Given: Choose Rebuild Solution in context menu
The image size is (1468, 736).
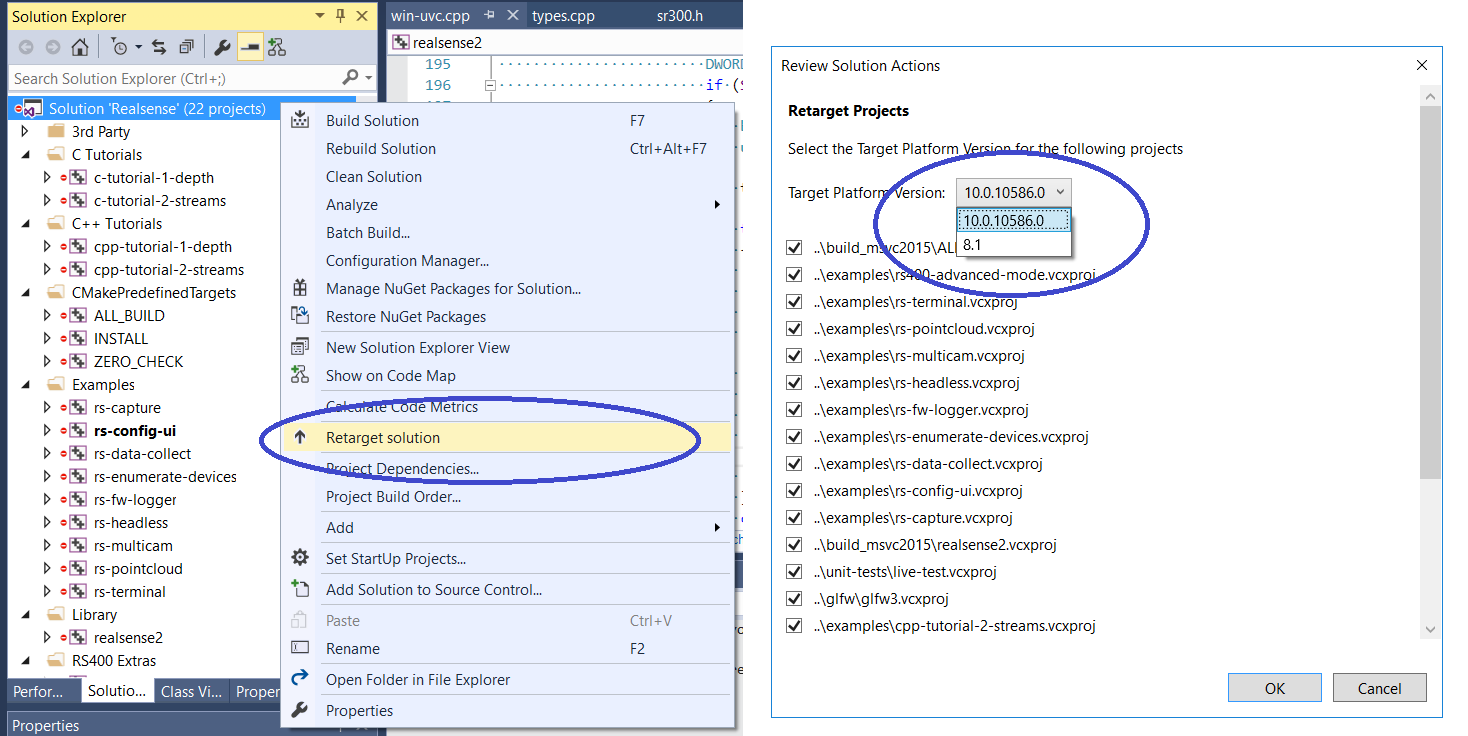Looking at the screenshot, I should [x=381, y=149].
